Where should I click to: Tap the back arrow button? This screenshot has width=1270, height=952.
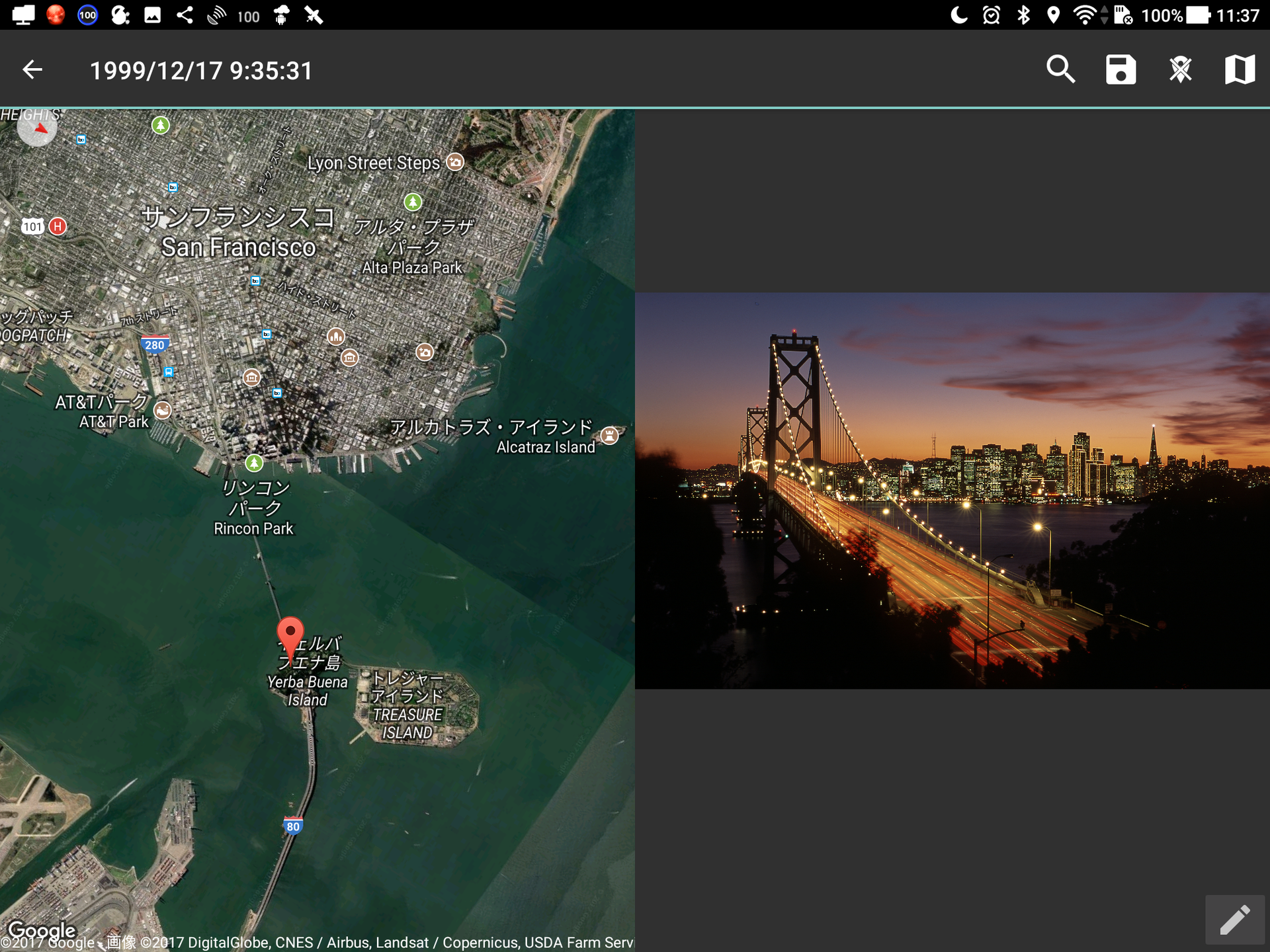pos(32,69)
